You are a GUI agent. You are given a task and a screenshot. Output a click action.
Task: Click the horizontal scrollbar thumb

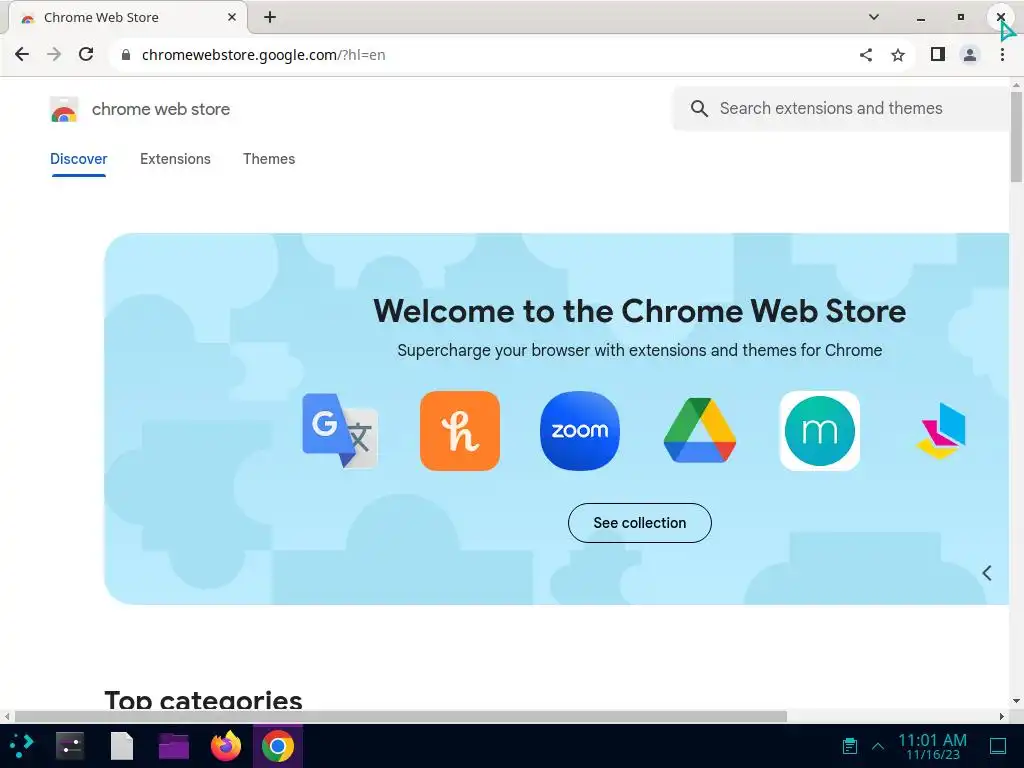click(400, 716)
